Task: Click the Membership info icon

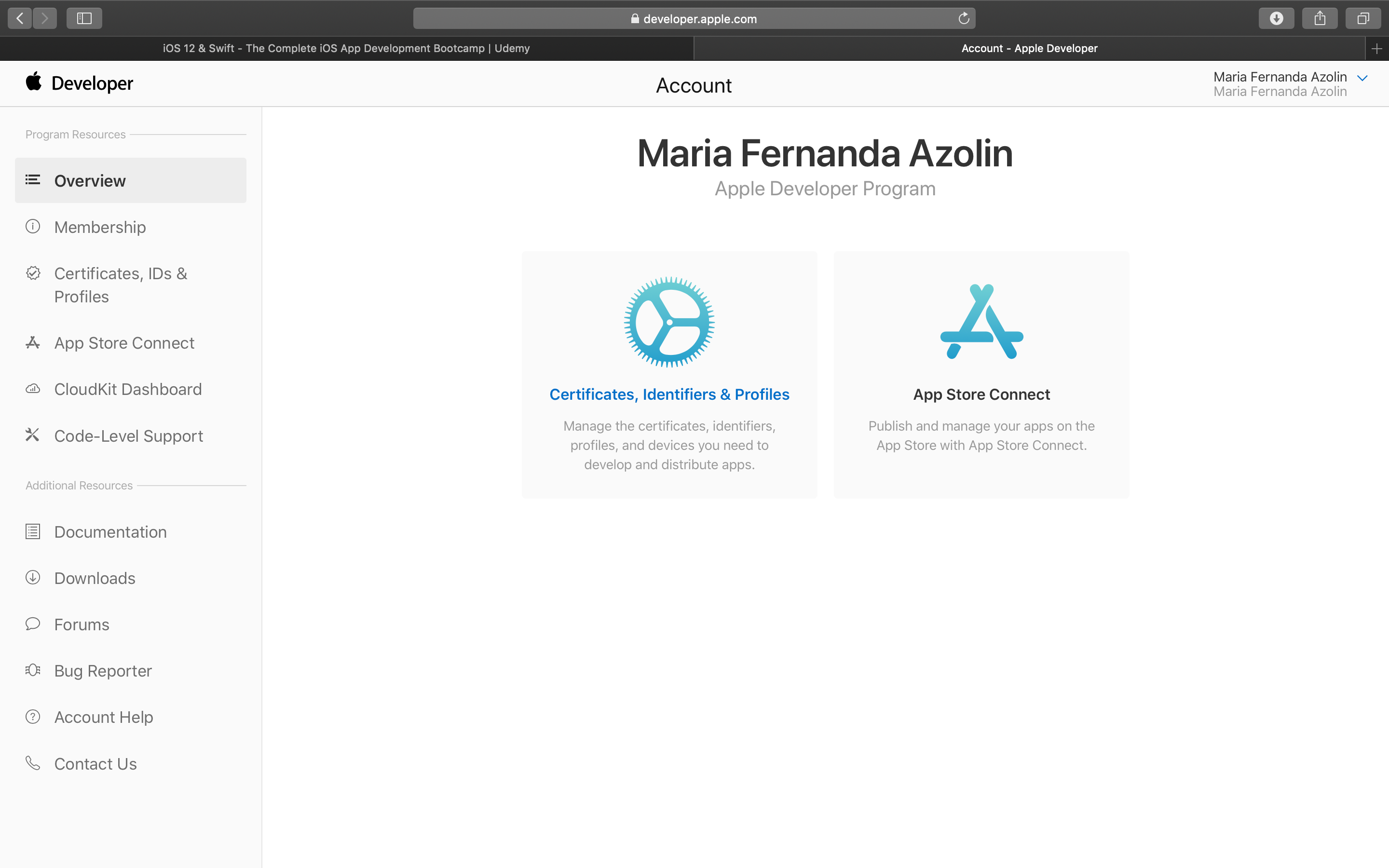Action: pos(33,226)
